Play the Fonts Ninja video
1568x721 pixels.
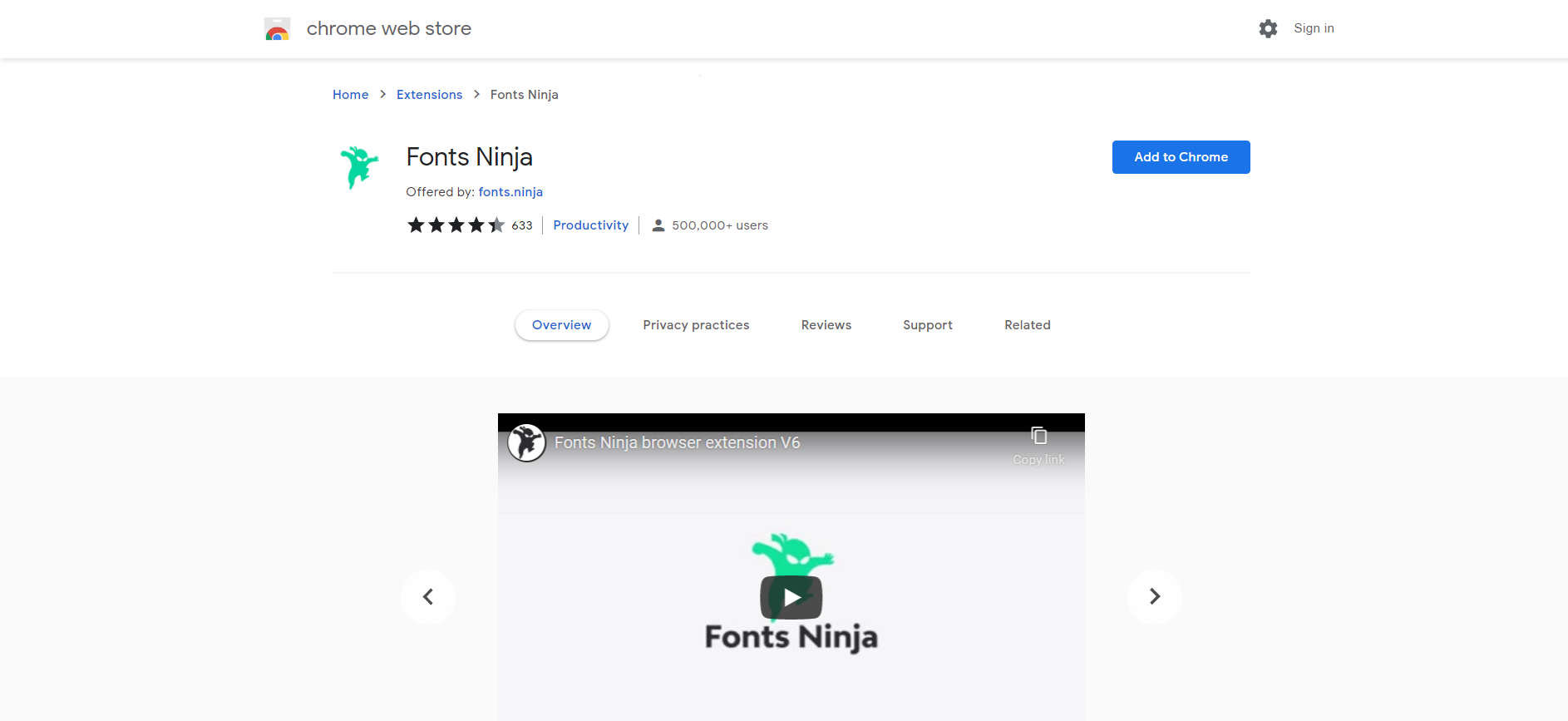pos(791,597)
